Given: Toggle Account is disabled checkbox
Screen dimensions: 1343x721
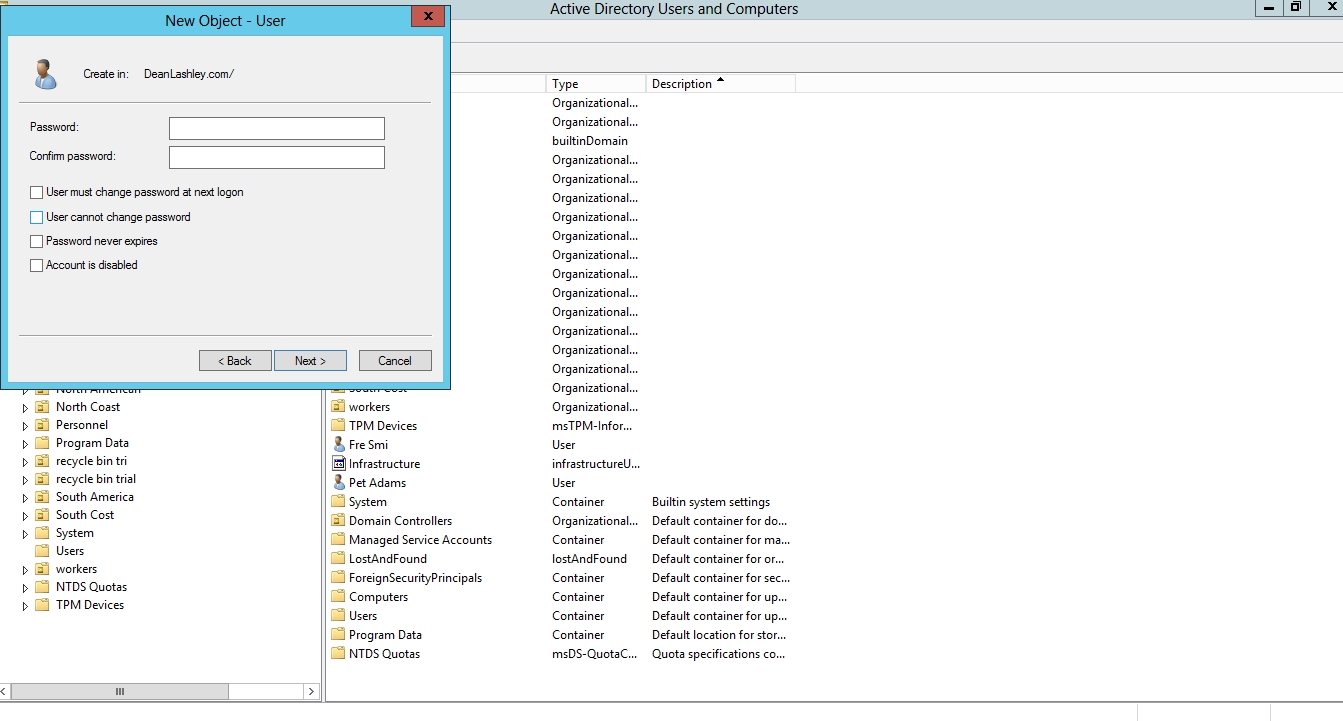Looking at the screenshot, I should [x=37, y=265].
